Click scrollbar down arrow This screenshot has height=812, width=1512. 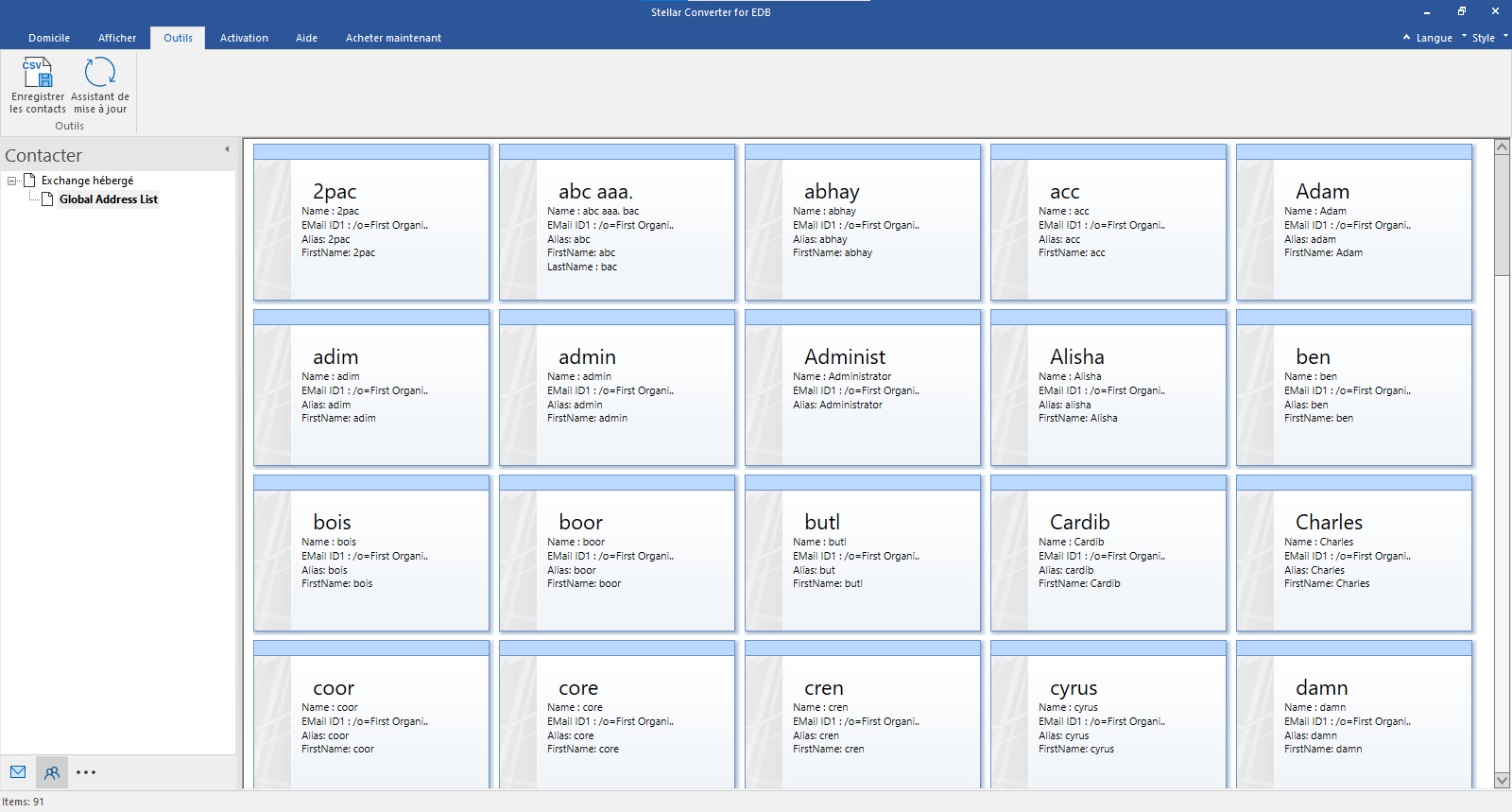[1502, 780]
